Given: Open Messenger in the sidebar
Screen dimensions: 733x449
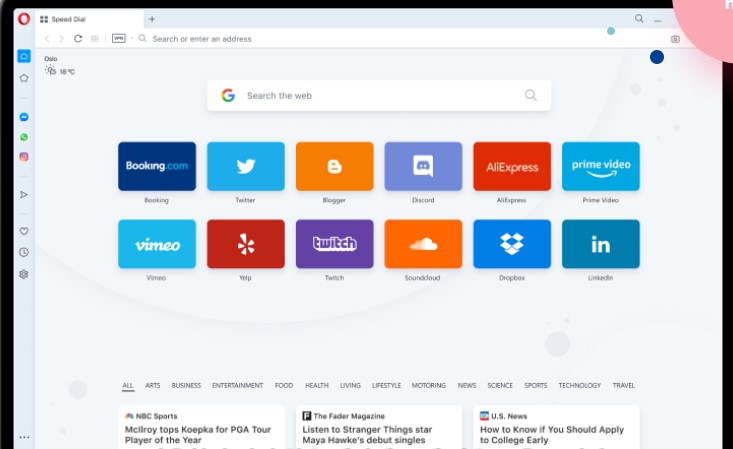Looking at the screenshot, I should pyautogui.click(x=24, y=117).
